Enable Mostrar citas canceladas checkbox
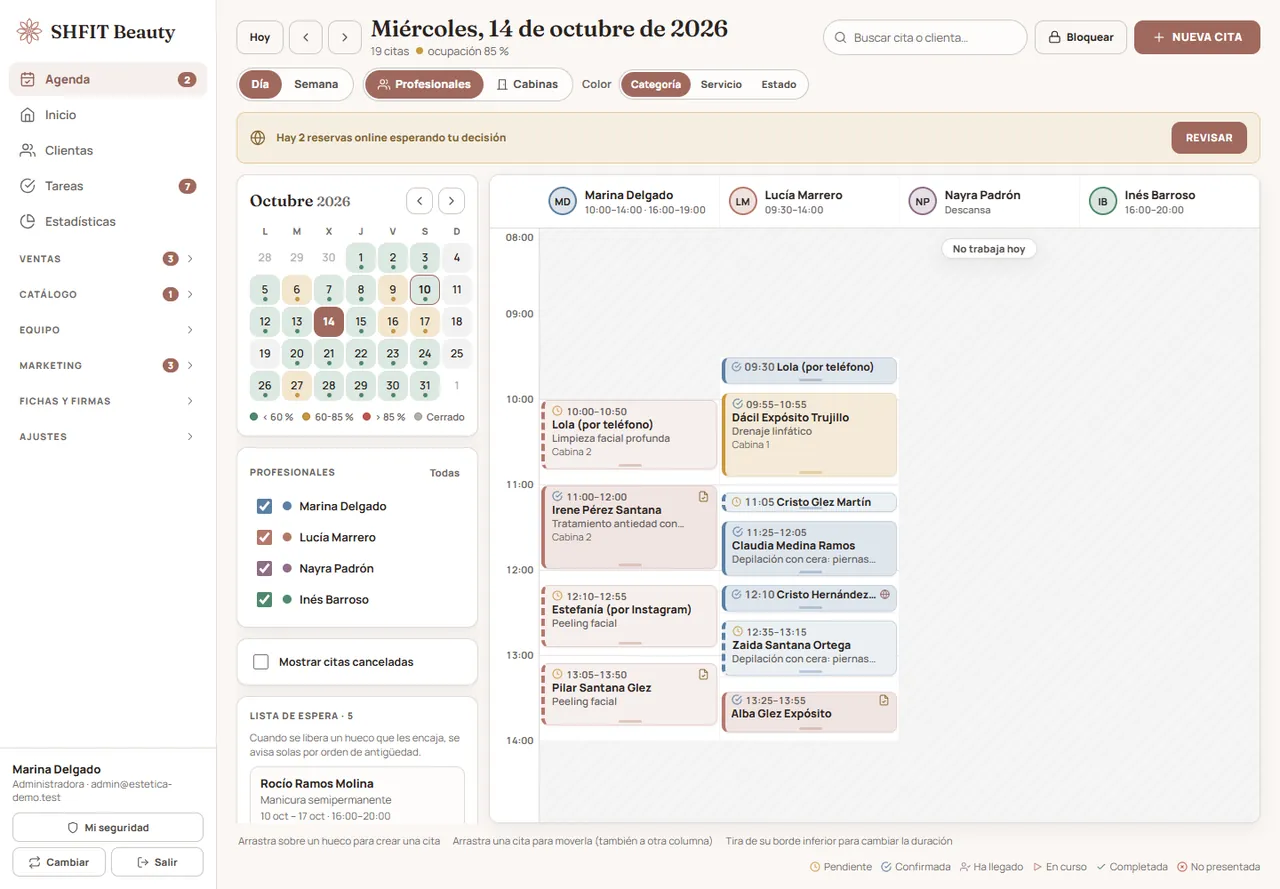 261,662
